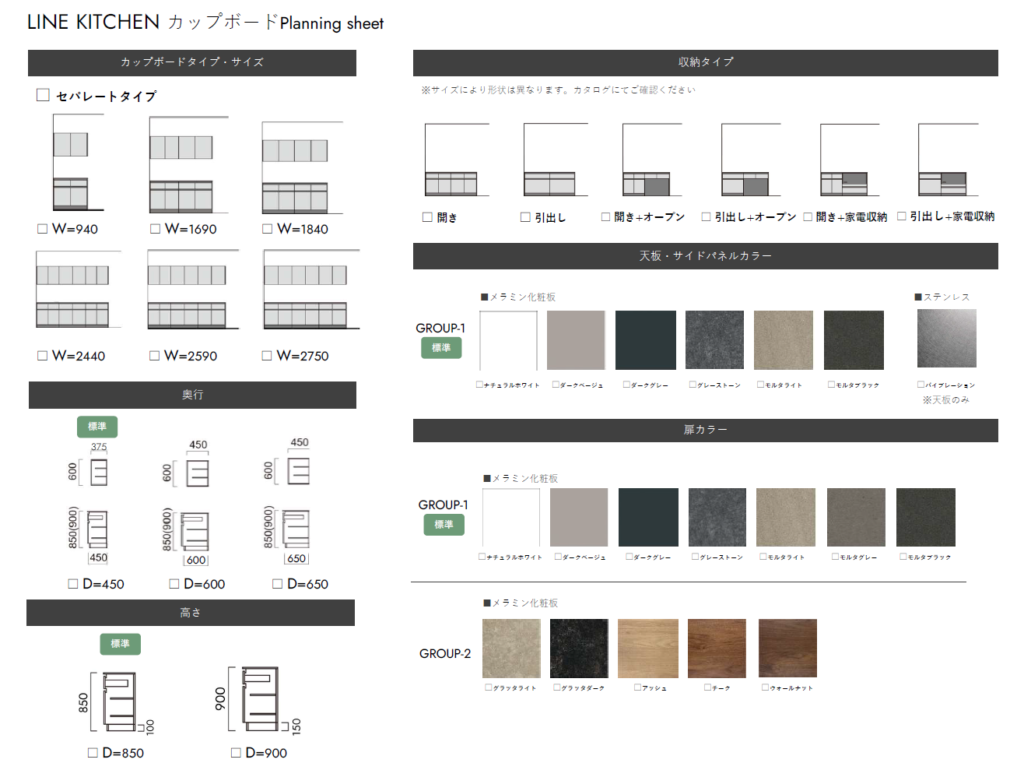Click the 標準 badge under 高さ
This screenshot has height=770, width=1024.
120,644
